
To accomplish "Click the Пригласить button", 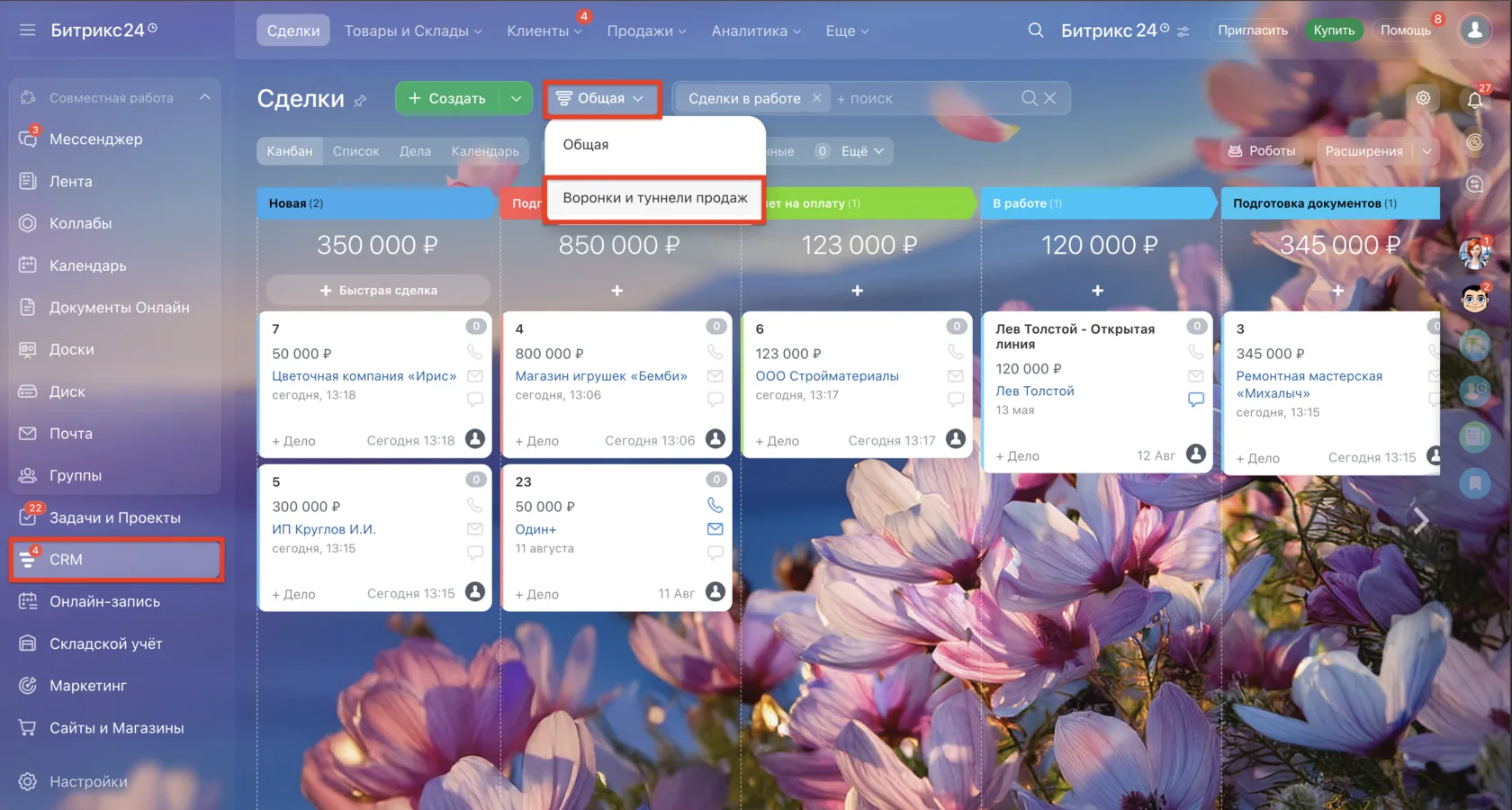I will click(x=1252, y=31).
